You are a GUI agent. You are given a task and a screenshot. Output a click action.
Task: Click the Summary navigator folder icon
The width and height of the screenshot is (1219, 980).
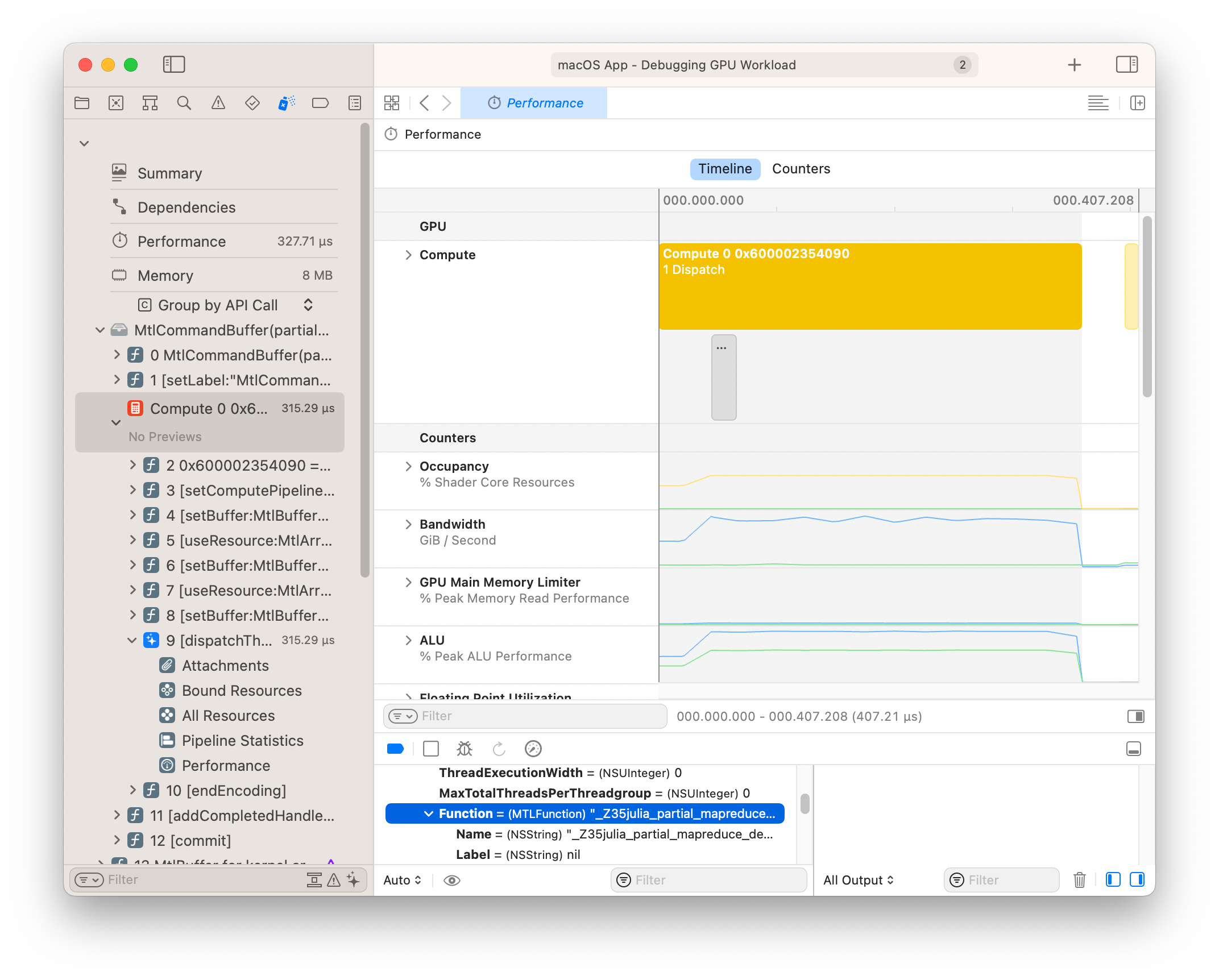(x=119, y=173)
